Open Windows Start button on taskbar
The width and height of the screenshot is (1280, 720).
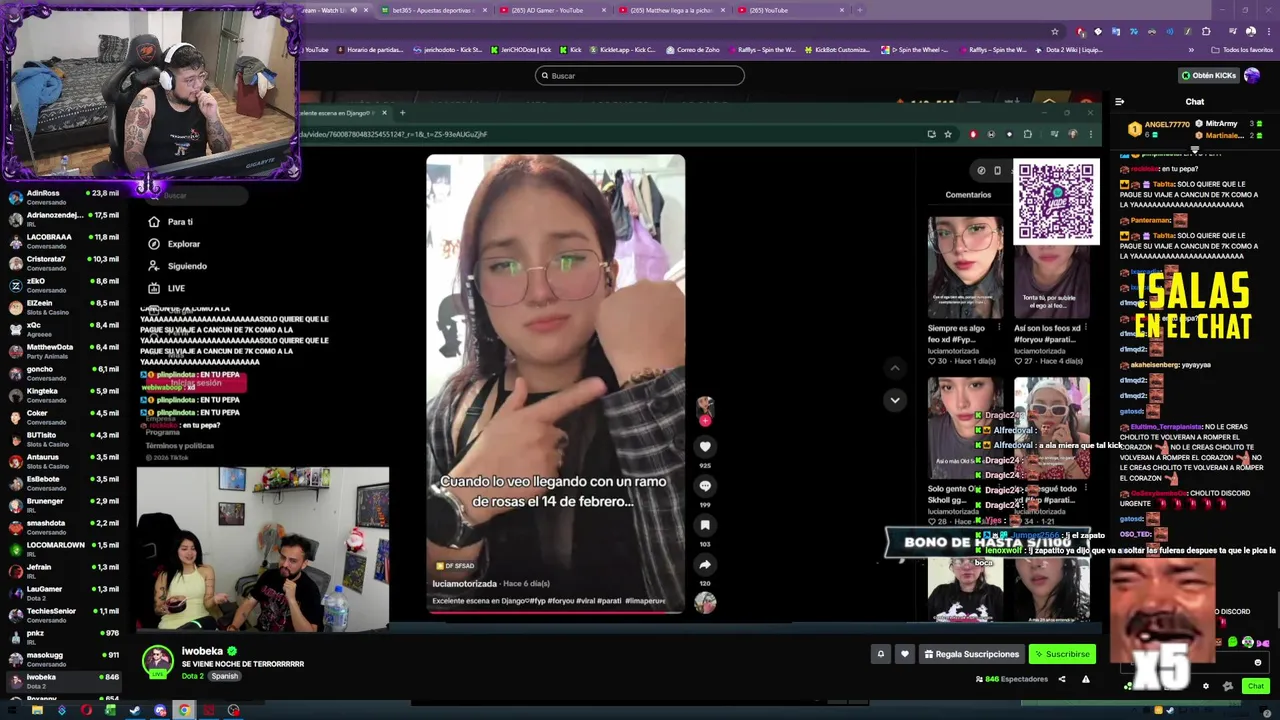[12, 711]
